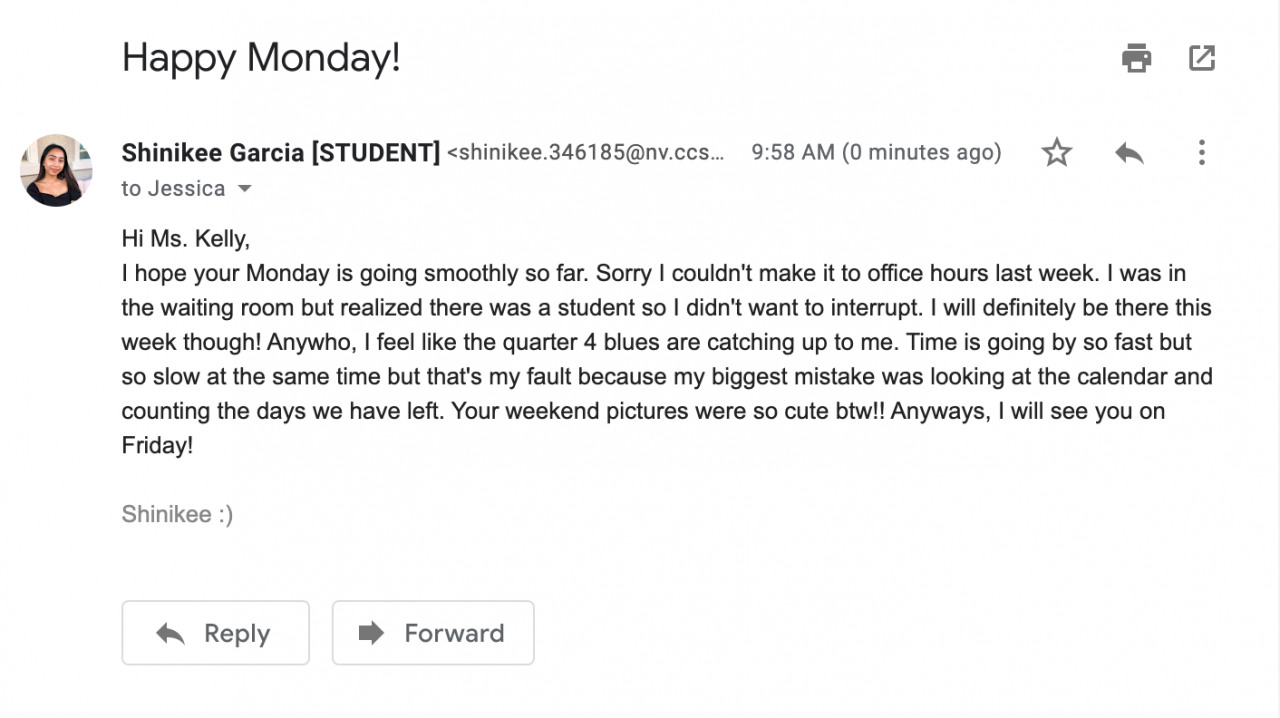Screen dimensions: 1280x718
Task: Click the 'Hi Ms. Kelly,' greeting line
Action: pyautogui.click(x=185, y=239)
